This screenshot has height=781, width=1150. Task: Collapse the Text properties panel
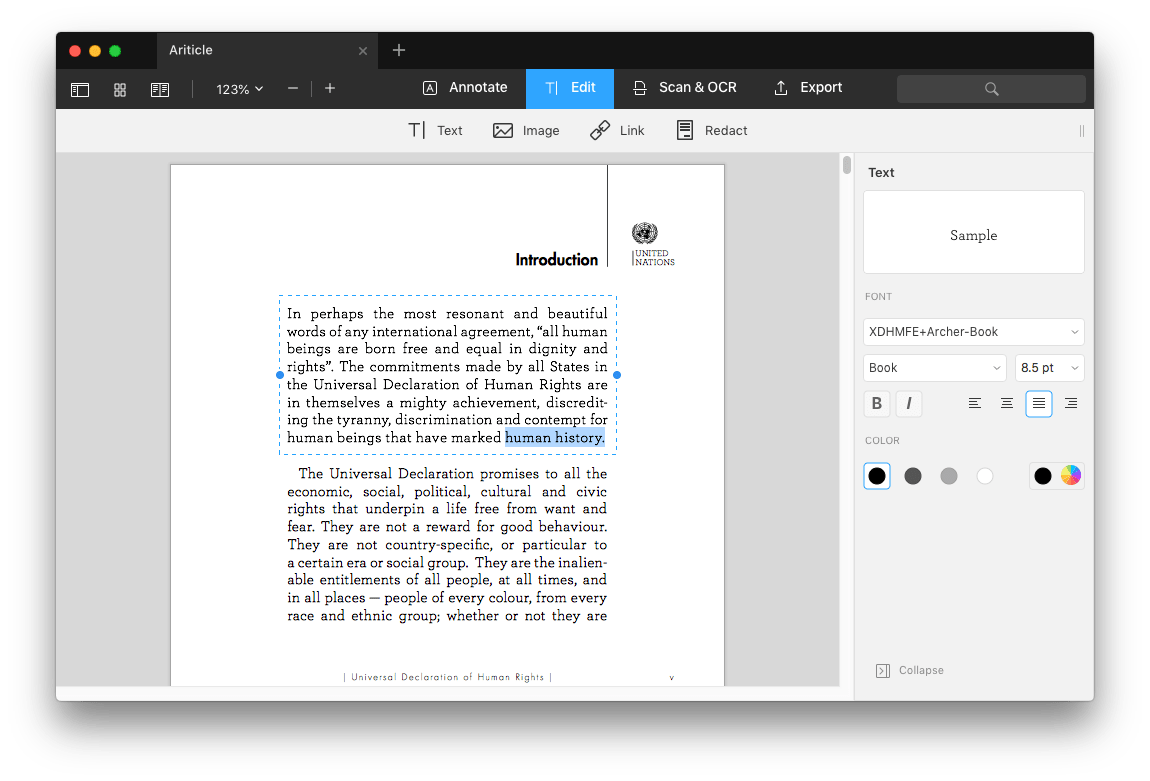(909, 670)
